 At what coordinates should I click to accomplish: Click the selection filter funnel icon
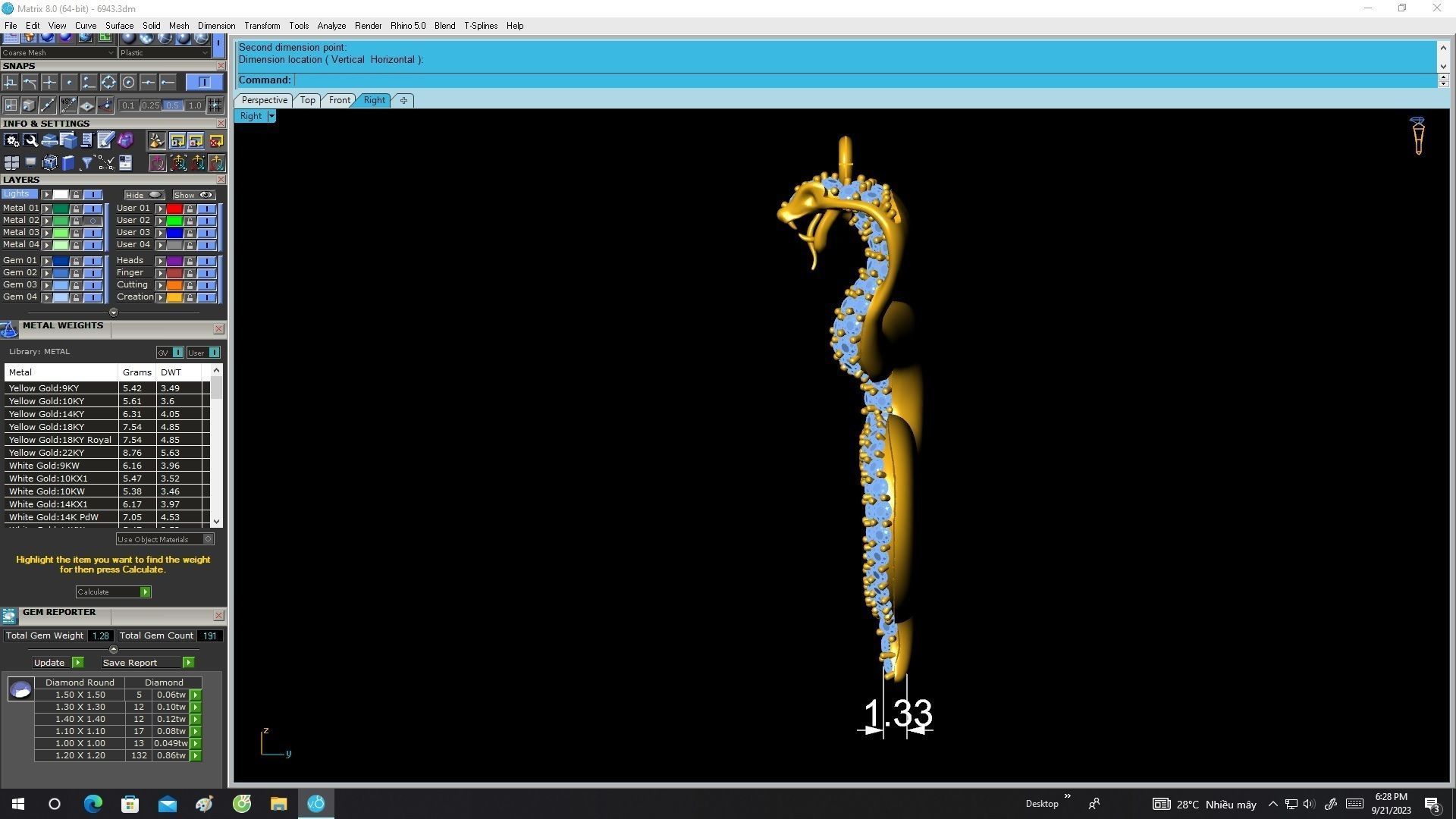tap(86, 162)
